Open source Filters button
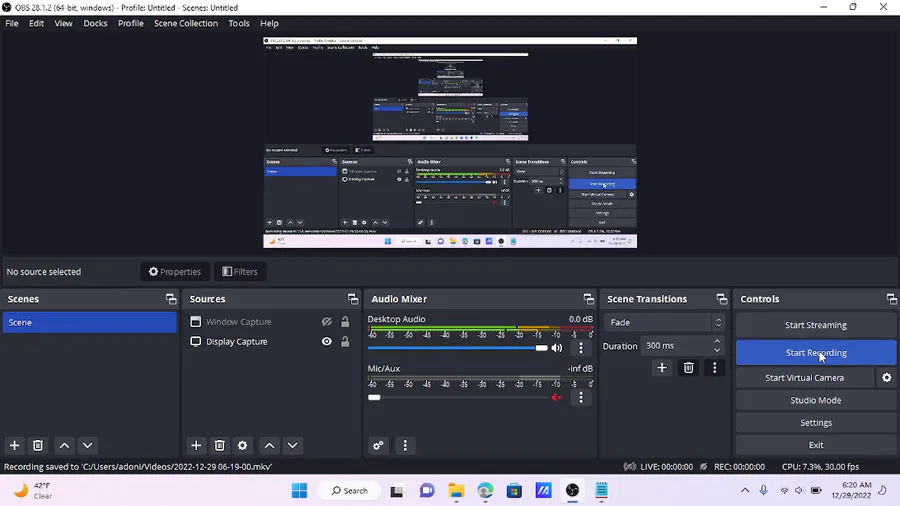This screenshot has height=506, width=900. (240, 271)
